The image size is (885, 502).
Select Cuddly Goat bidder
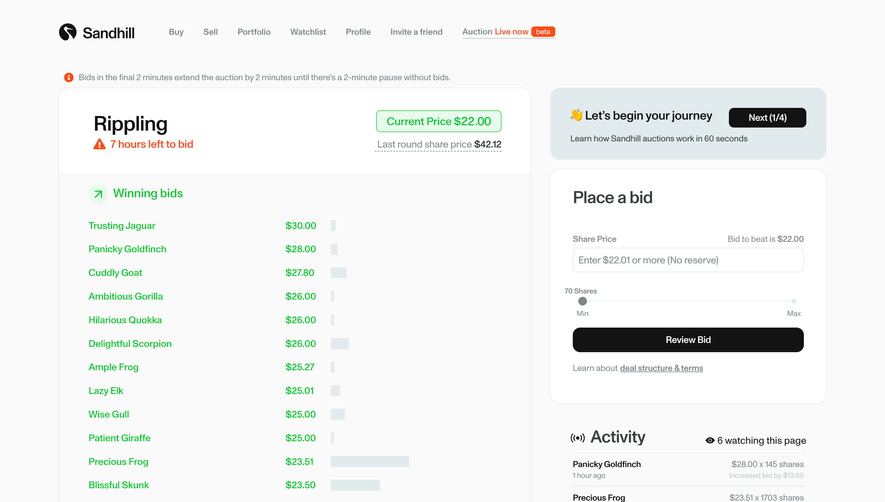115,273
